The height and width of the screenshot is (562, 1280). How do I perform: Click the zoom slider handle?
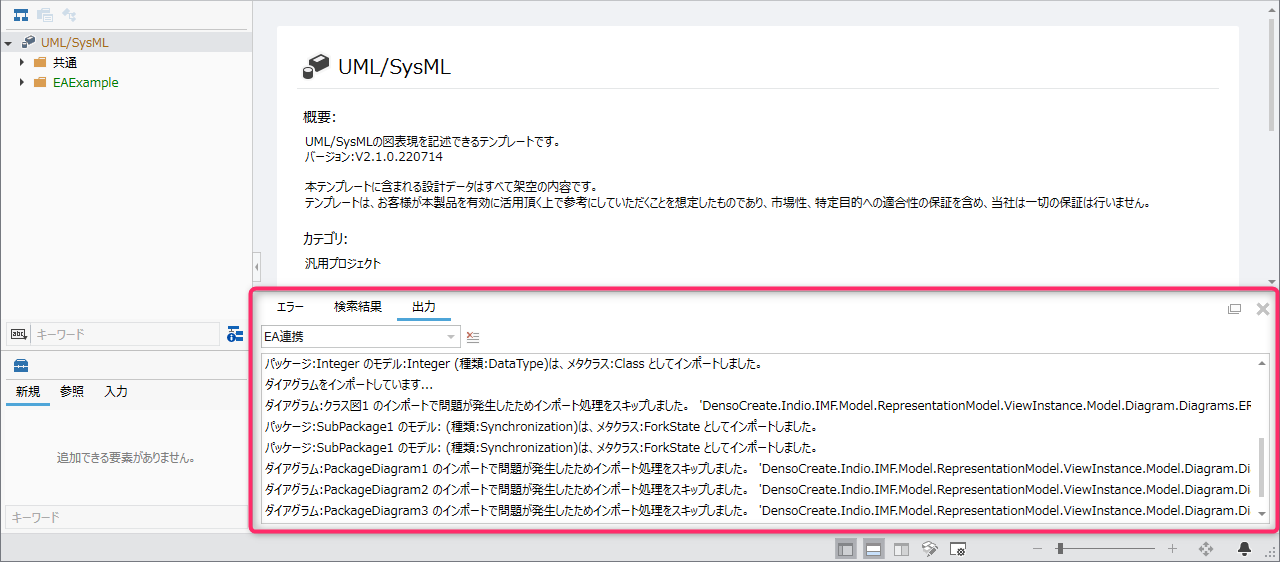[1060, 549]
